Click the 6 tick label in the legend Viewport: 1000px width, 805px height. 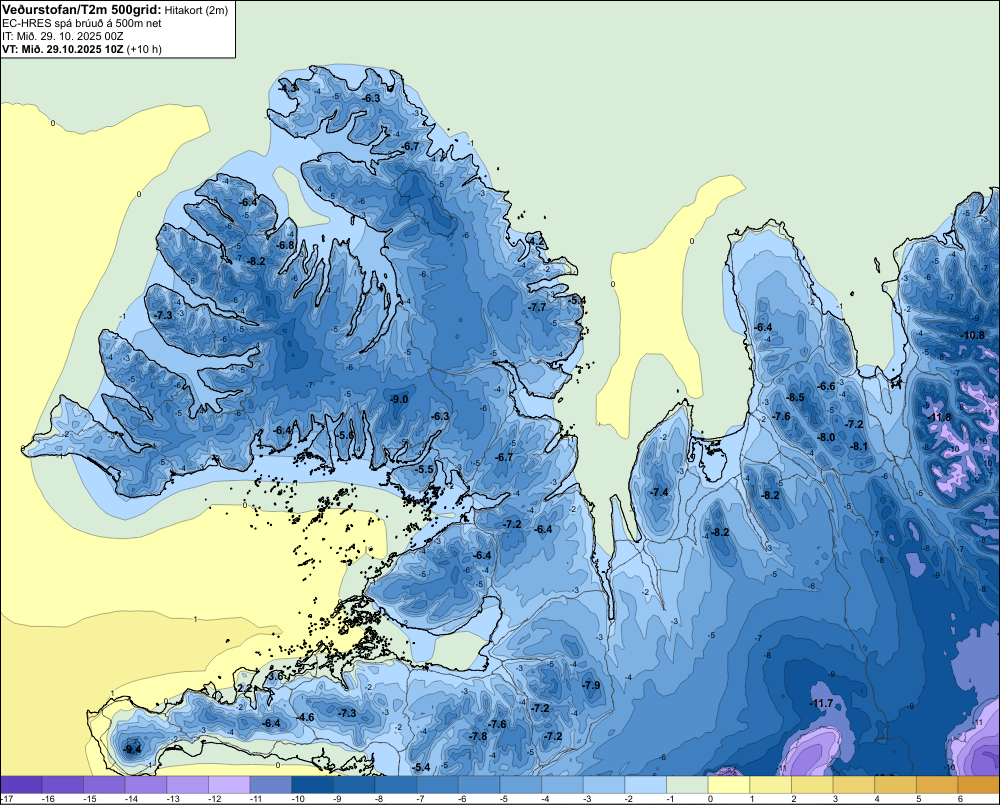[x=959, y=799]
